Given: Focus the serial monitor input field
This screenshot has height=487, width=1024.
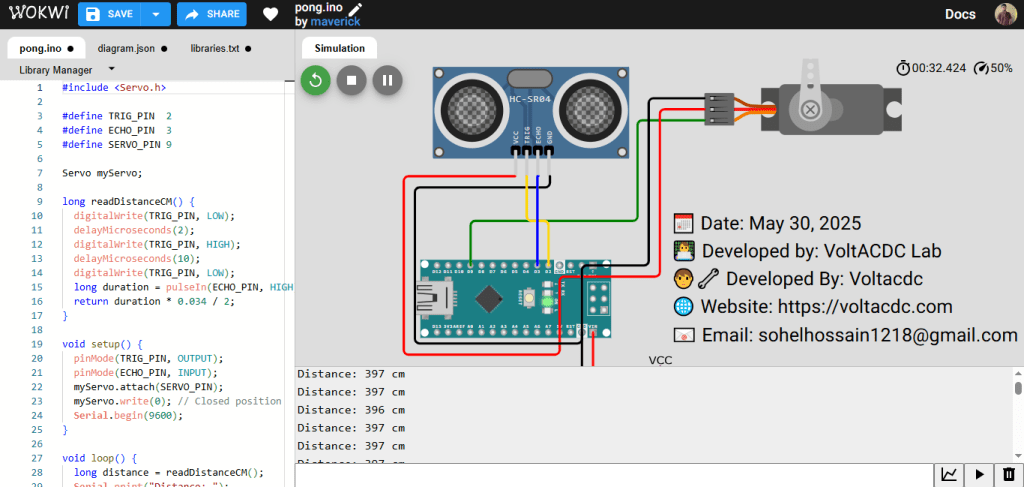Looking at the screenshot, I should click(614, 475).
